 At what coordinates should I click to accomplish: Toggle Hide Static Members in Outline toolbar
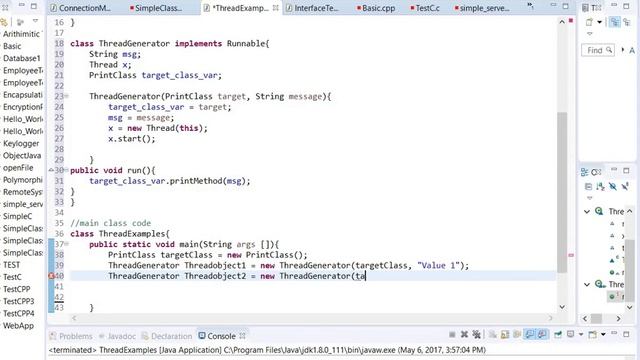[625, 187]
